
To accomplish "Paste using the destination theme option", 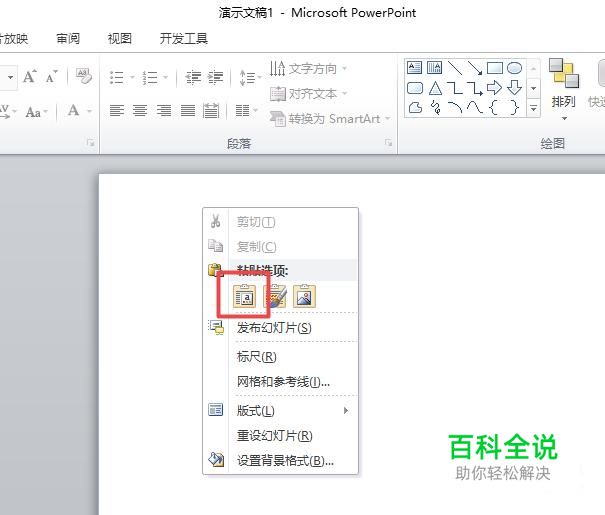I will (245, 296).
